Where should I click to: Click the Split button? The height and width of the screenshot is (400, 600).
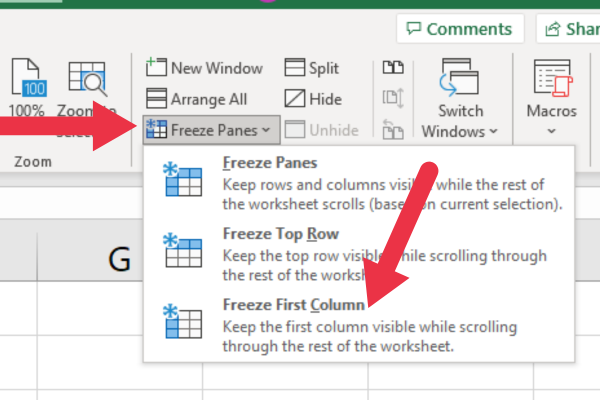(x=311, y=68)
